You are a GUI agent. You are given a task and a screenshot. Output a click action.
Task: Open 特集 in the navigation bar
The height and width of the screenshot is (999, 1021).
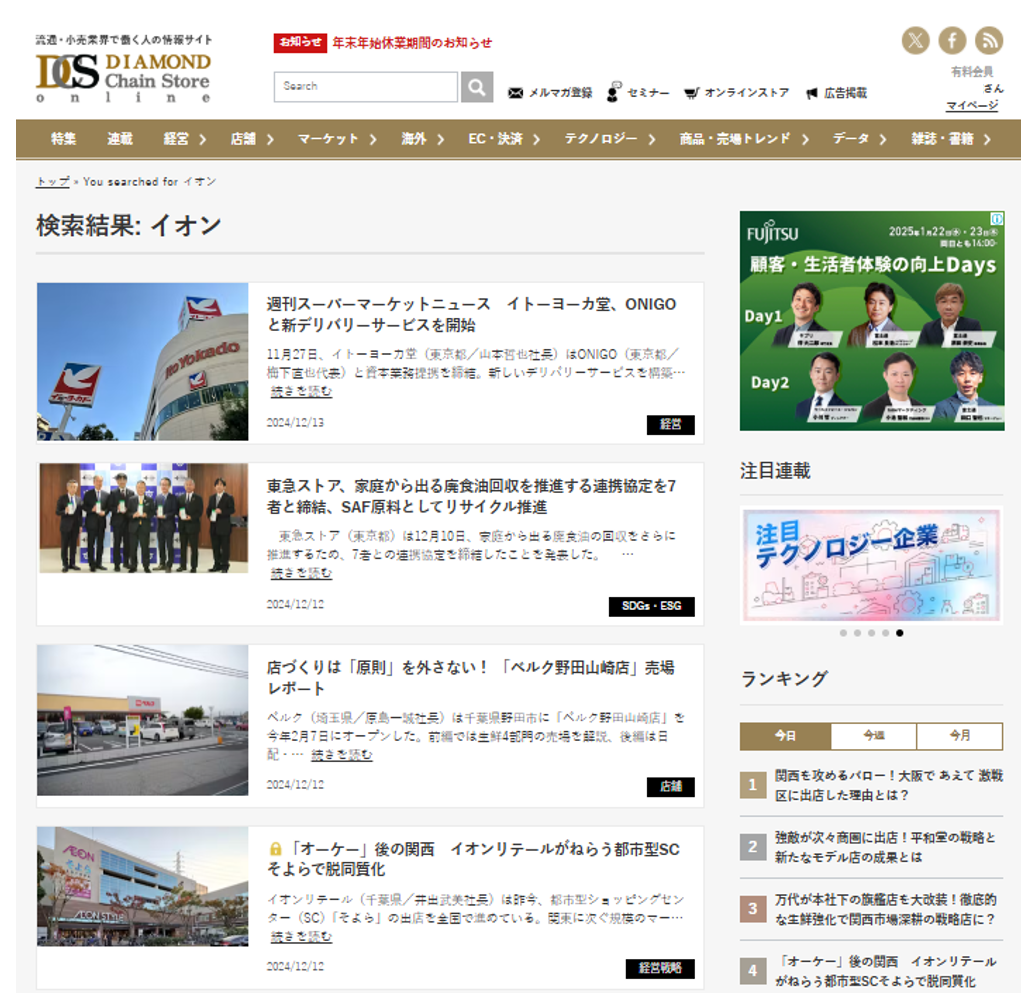click(x=63, y=139)
